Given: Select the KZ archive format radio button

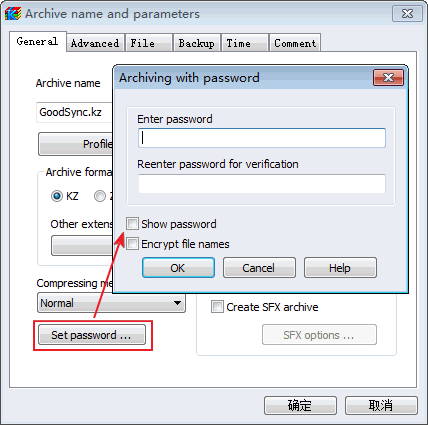Looking at the screenshot, I should 57,196.
